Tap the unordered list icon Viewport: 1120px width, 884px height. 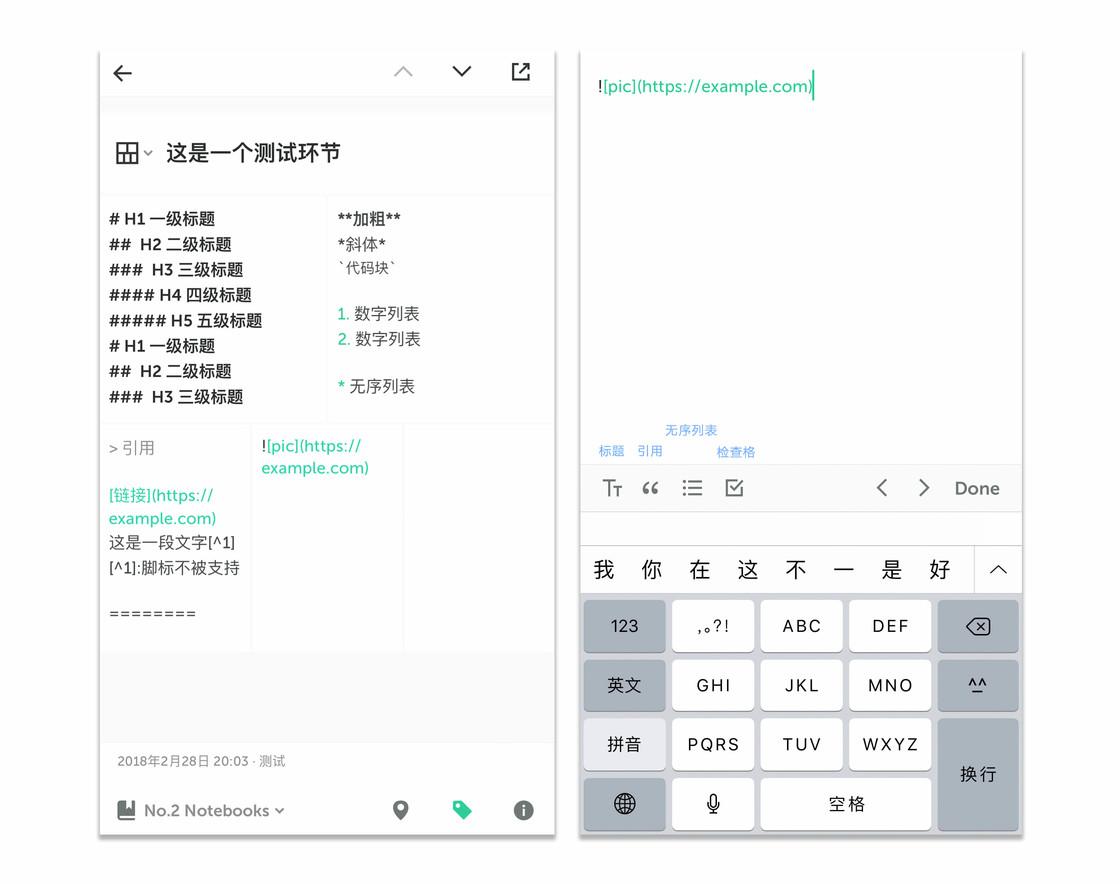[x=692, y=488]
